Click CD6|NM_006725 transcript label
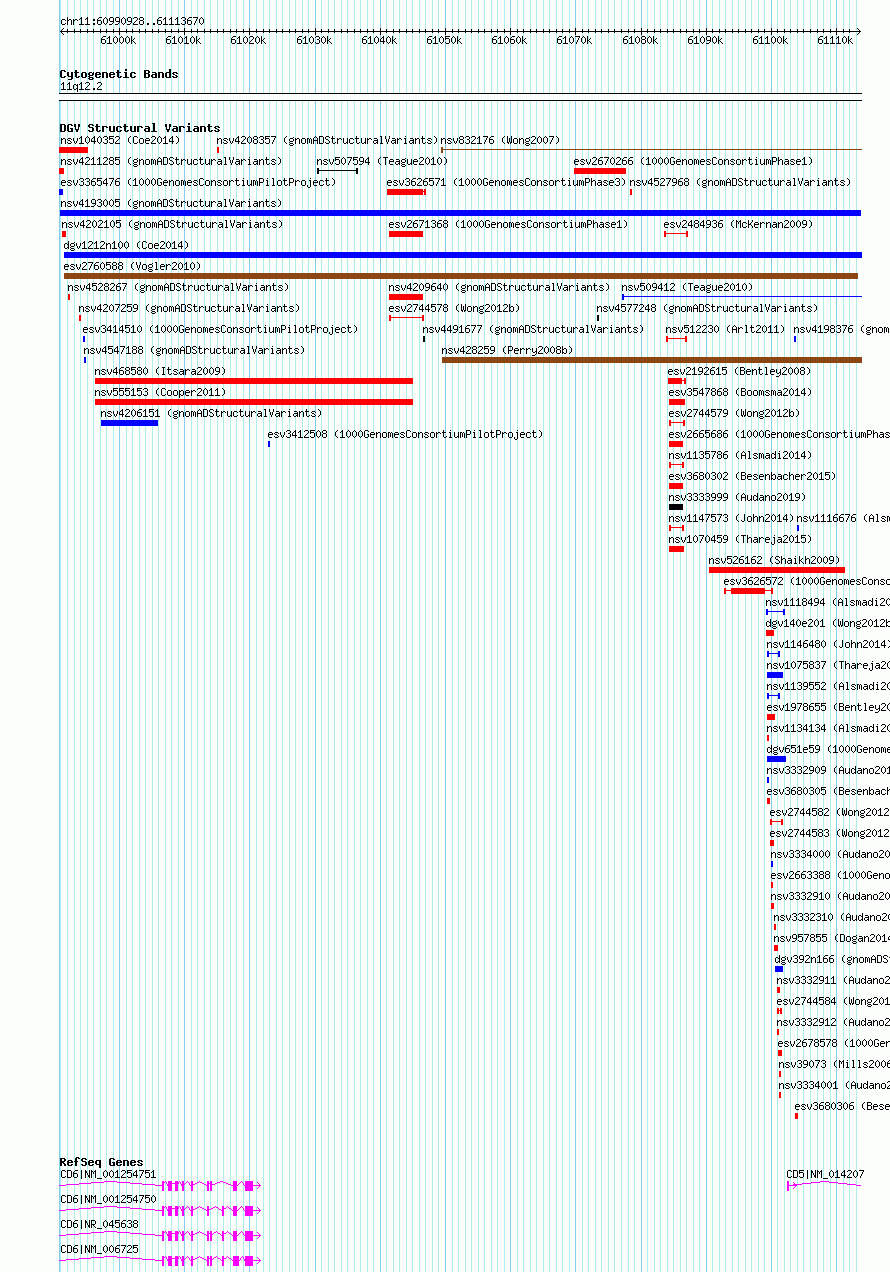The height and width of the screenshot is (1272, 890). pyautogui.click(x=99, y=1249)
